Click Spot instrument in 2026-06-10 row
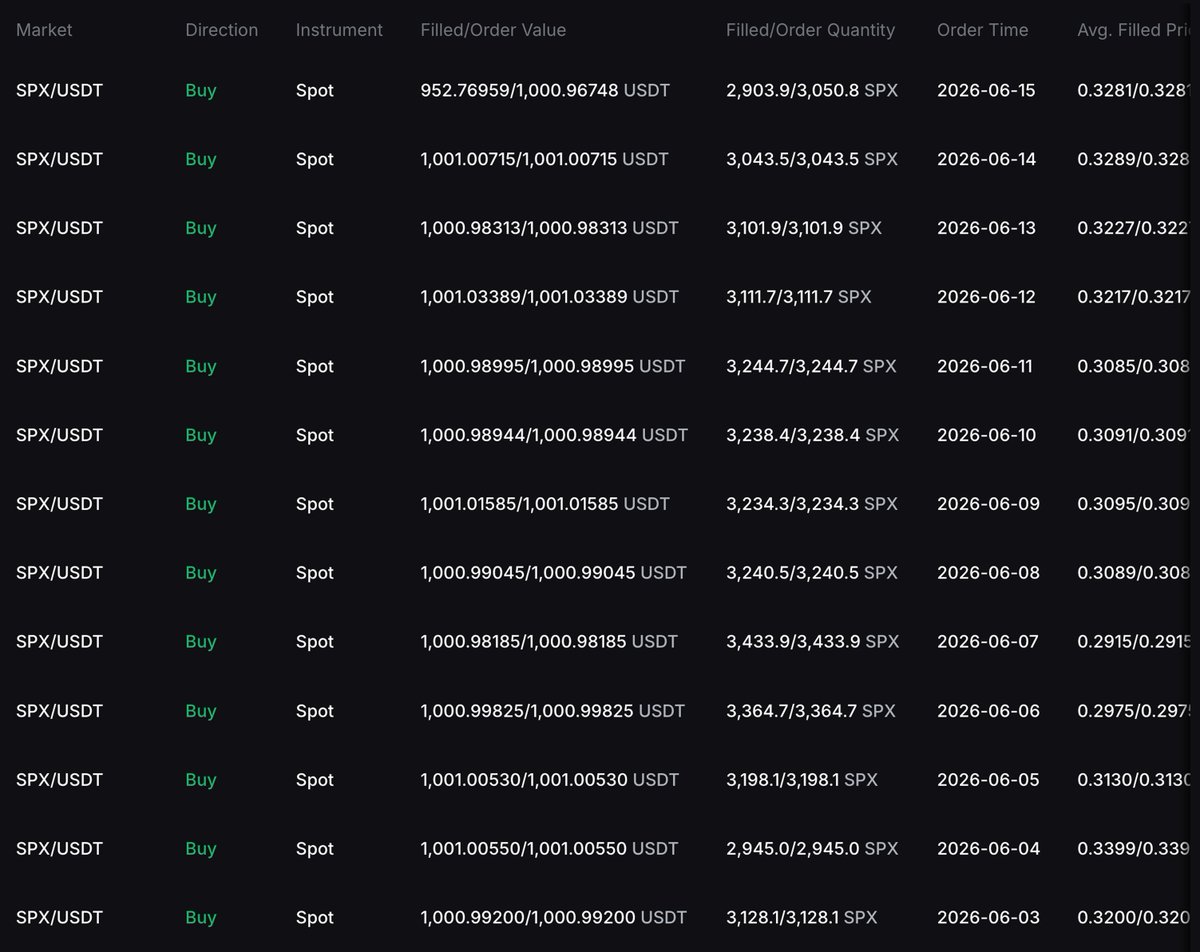The width and height of the screenshot is (1200, 952). coord(315,435)
